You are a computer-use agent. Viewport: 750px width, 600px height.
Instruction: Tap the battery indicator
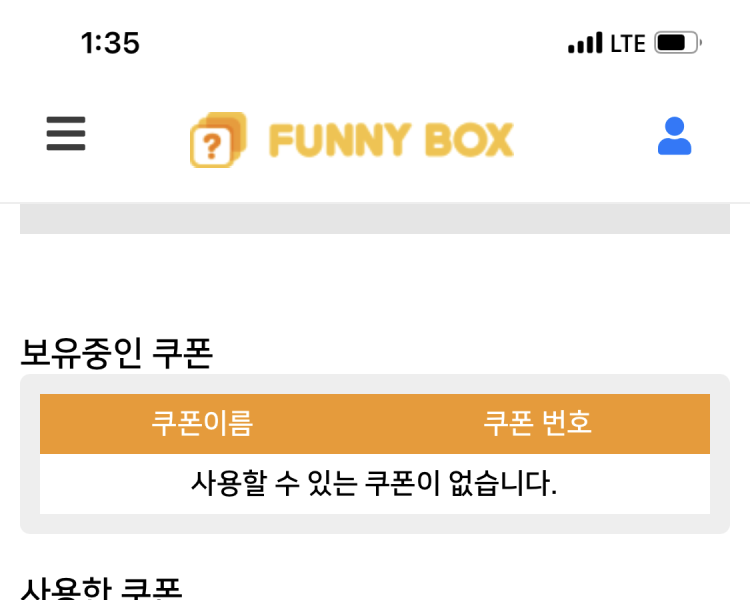pos(678,43)
